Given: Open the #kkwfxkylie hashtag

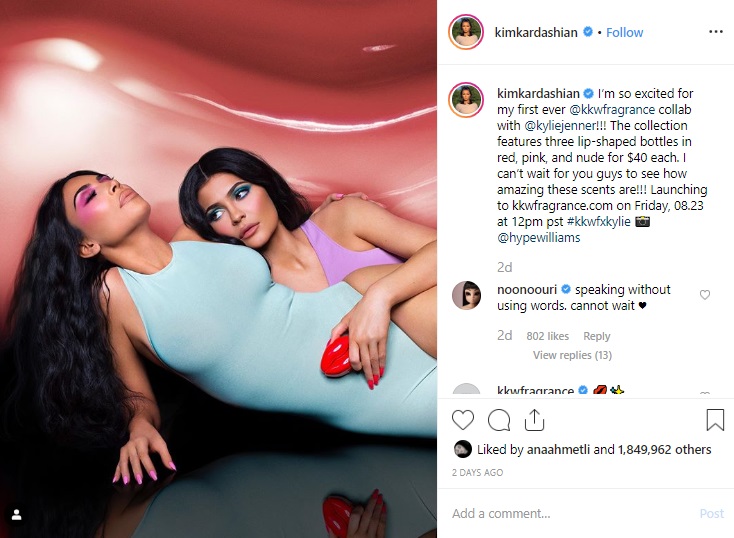Looking at the screenshot, I should pos(599,221).
